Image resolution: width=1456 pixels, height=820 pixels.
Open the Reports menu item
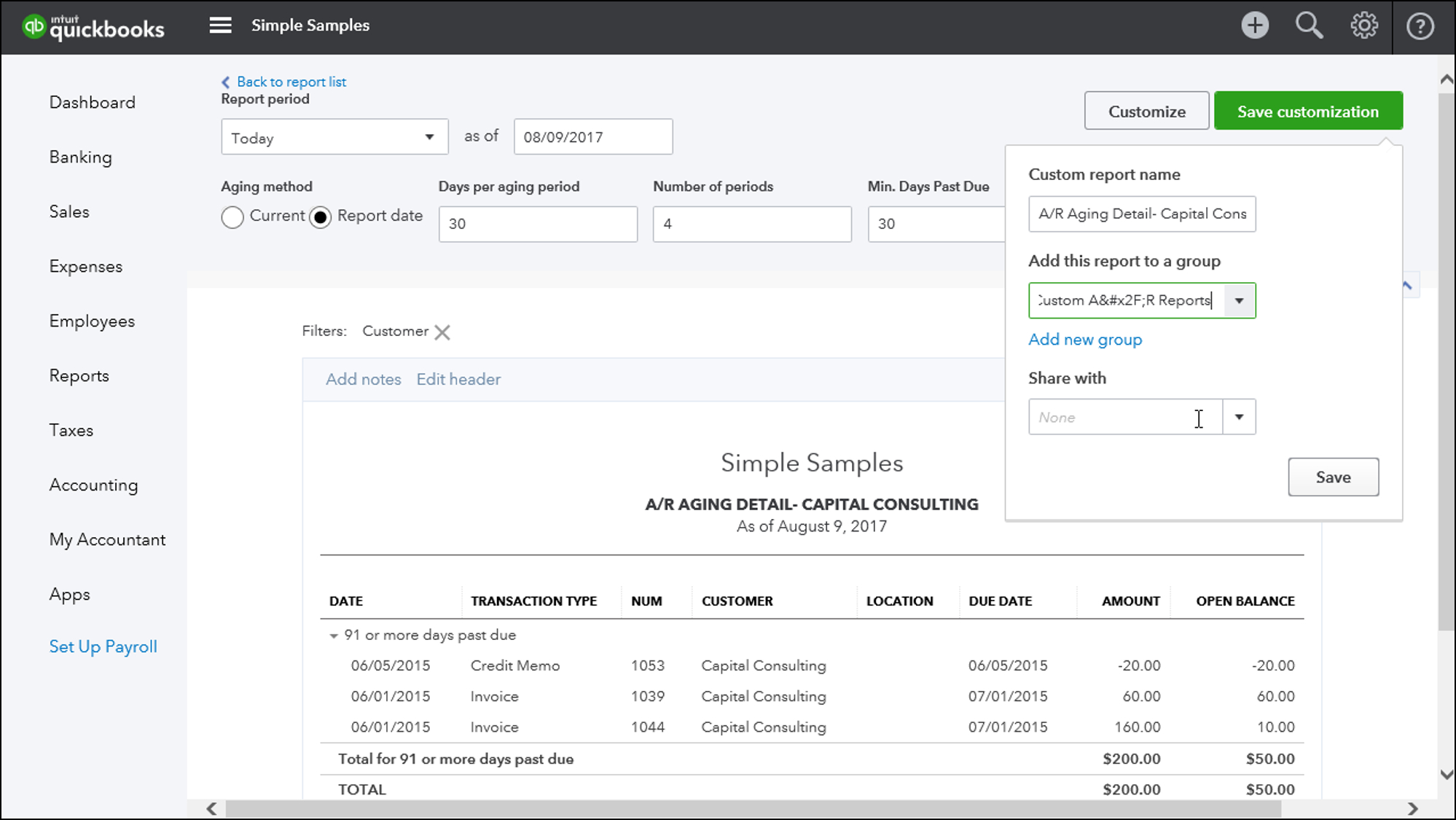click(x=79, y=376)
